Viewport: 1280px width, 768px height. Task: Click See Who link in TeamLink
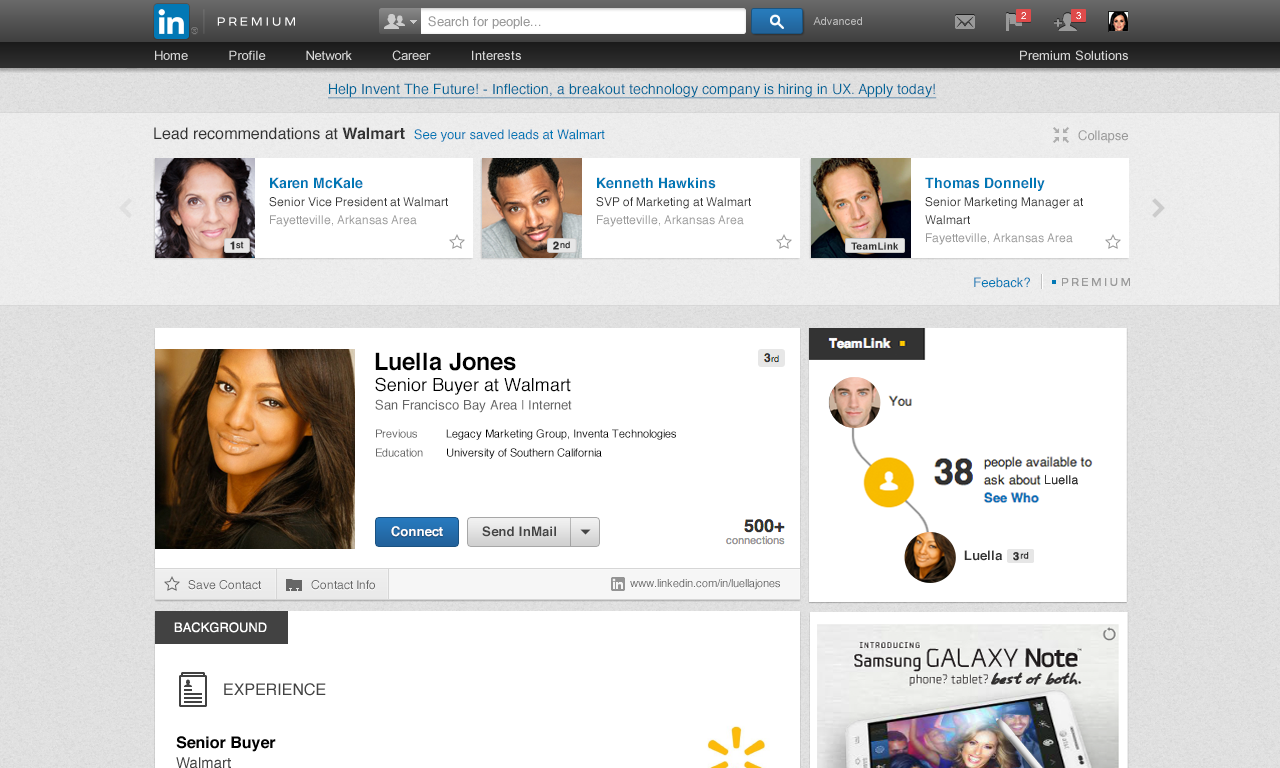click(x=1010, y=498)
